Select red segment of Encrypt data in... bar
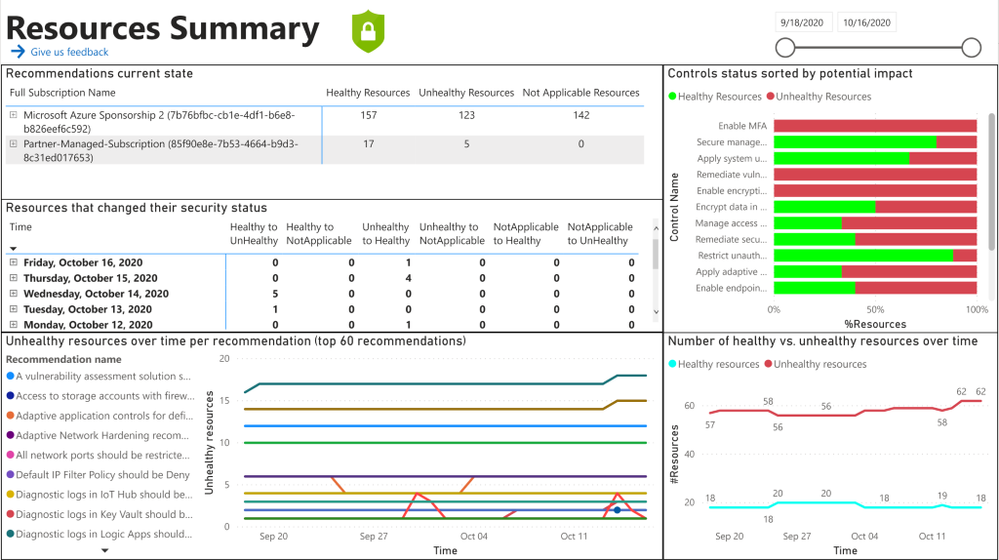Screen dimensions: 999x560 point(926,206)
